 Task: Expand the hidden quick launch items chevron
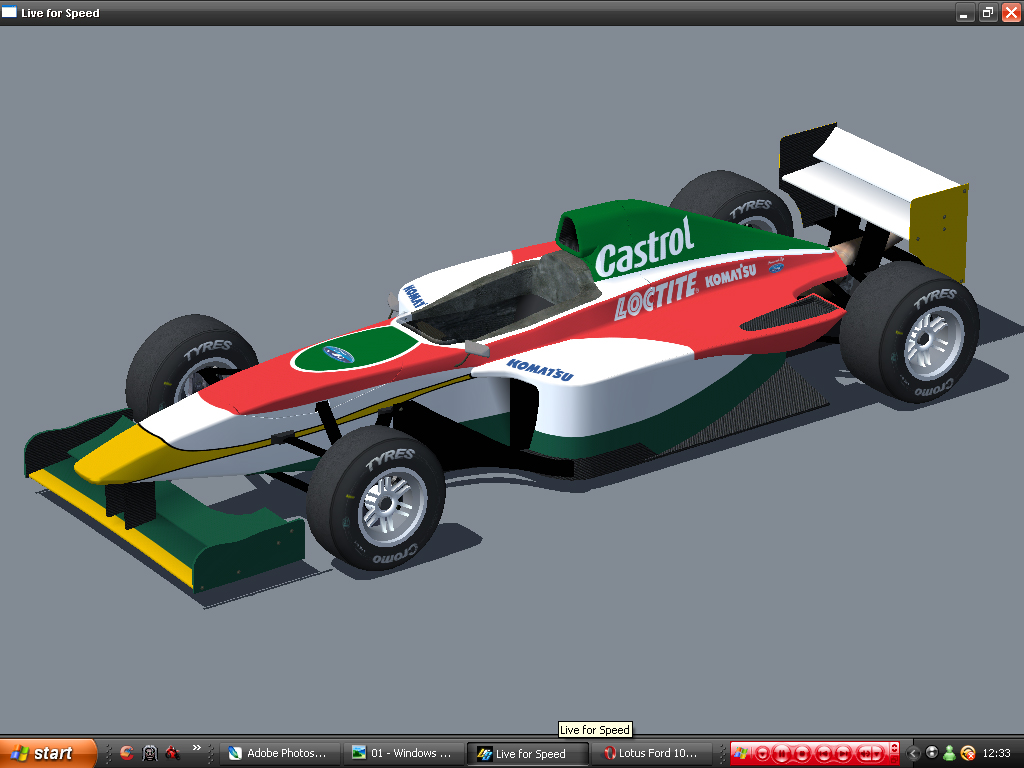coord(197,748)
